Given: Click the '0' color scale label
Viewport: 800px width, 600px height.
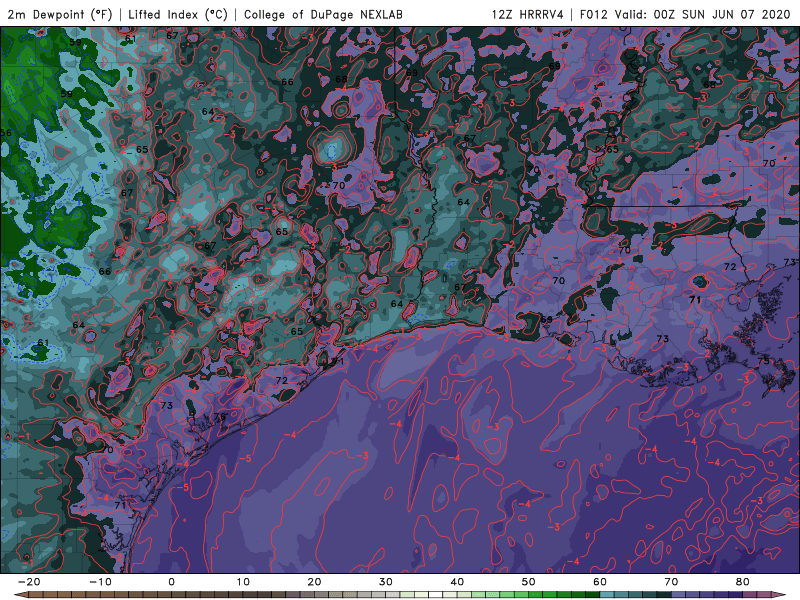Looking at the screenshot, I should coord(171,582).
